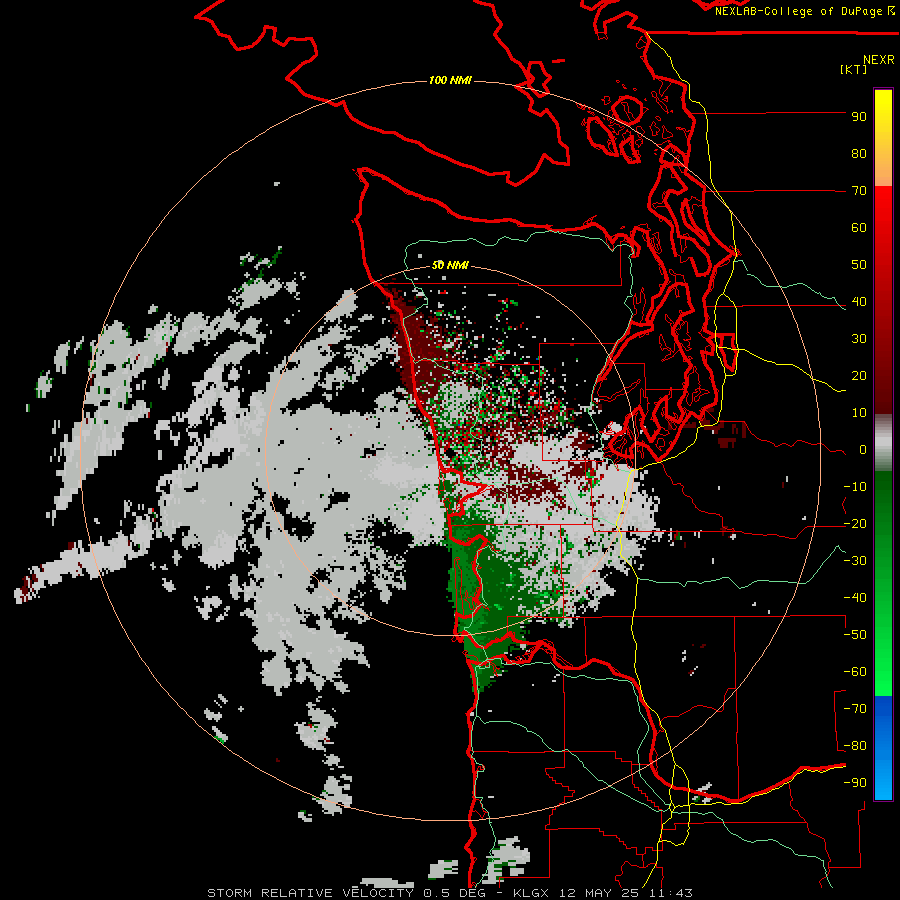Click the -20 value on velocity legend
Viewport: 900px width, 900px height.
pyautogui.click(x=855, y=524)
